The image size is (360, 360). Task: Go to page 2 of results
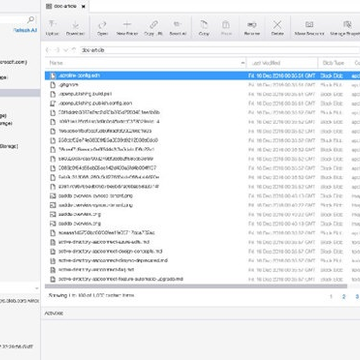point(344,296)
